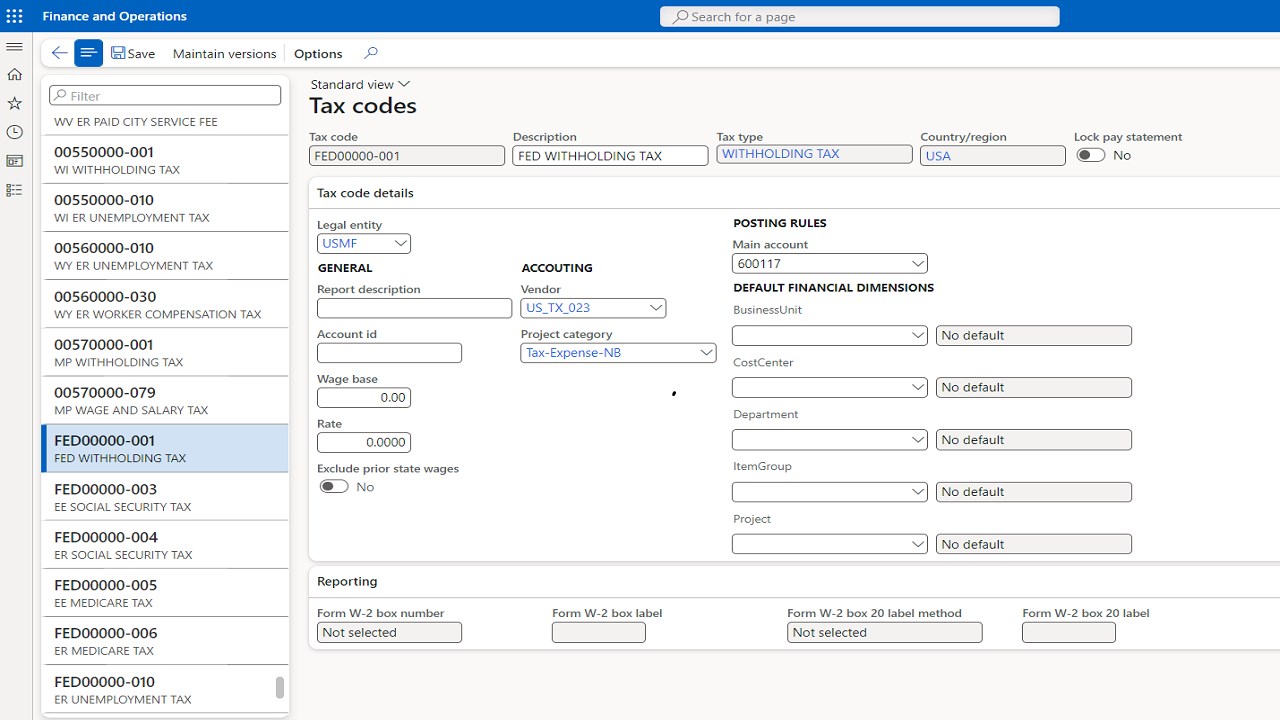
Task: Select FED00000-003 EE SOCIAL SECURITY TAX
Action: coord(165,497)
